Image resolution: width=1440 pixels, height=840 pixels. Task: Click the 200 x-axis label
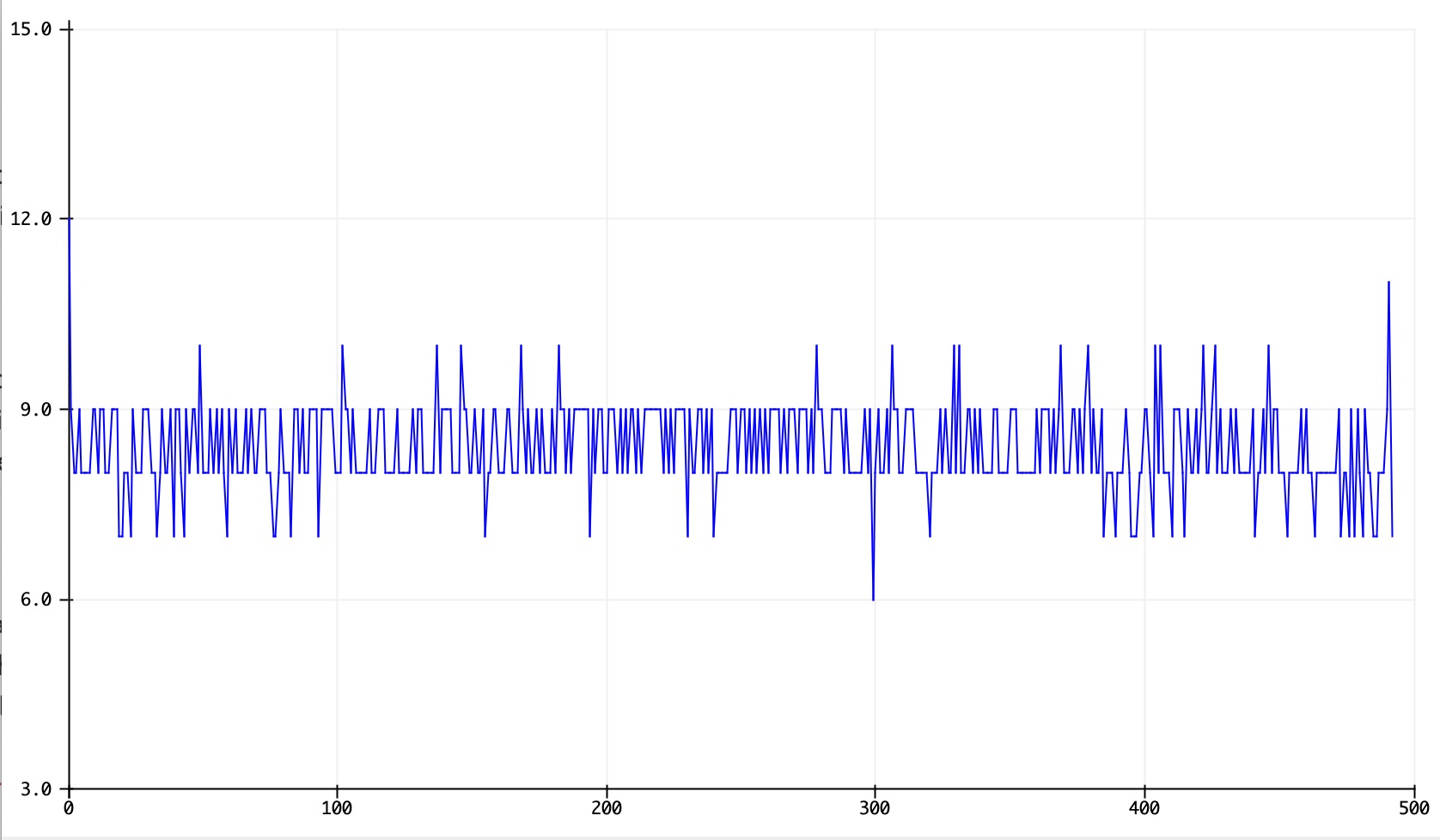[607, 808]
